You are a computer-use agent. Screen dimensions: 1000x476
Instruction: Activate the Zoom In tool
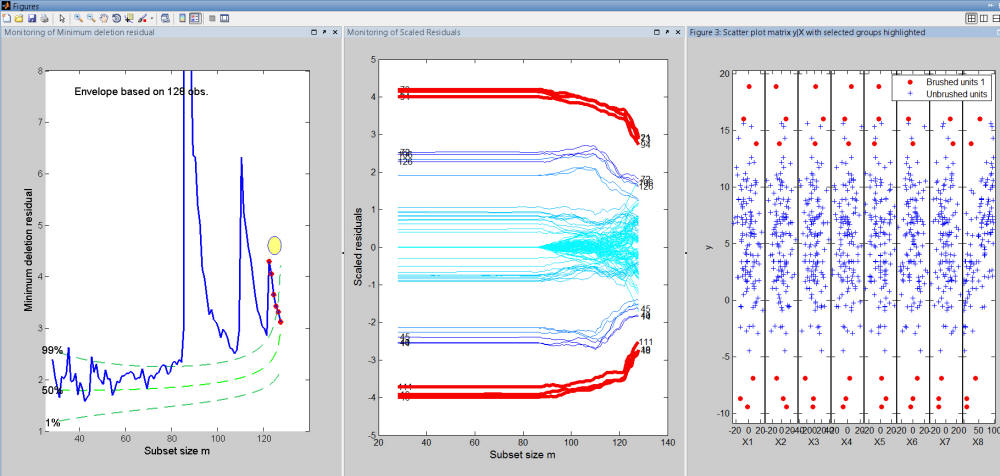pyautogui.click(x=78, y=19)
